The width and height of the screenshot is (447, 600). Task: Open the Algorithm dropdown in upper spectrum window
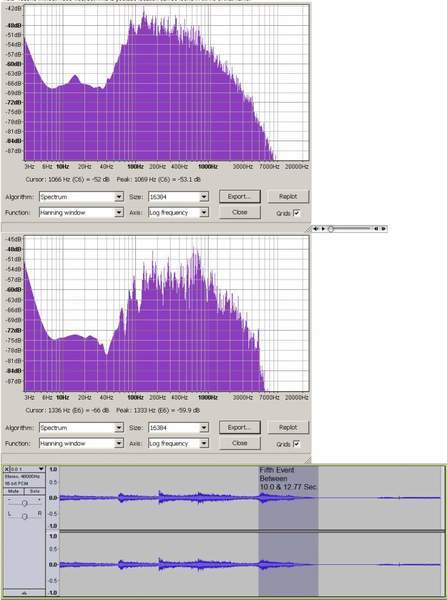[x=119, y=197]
